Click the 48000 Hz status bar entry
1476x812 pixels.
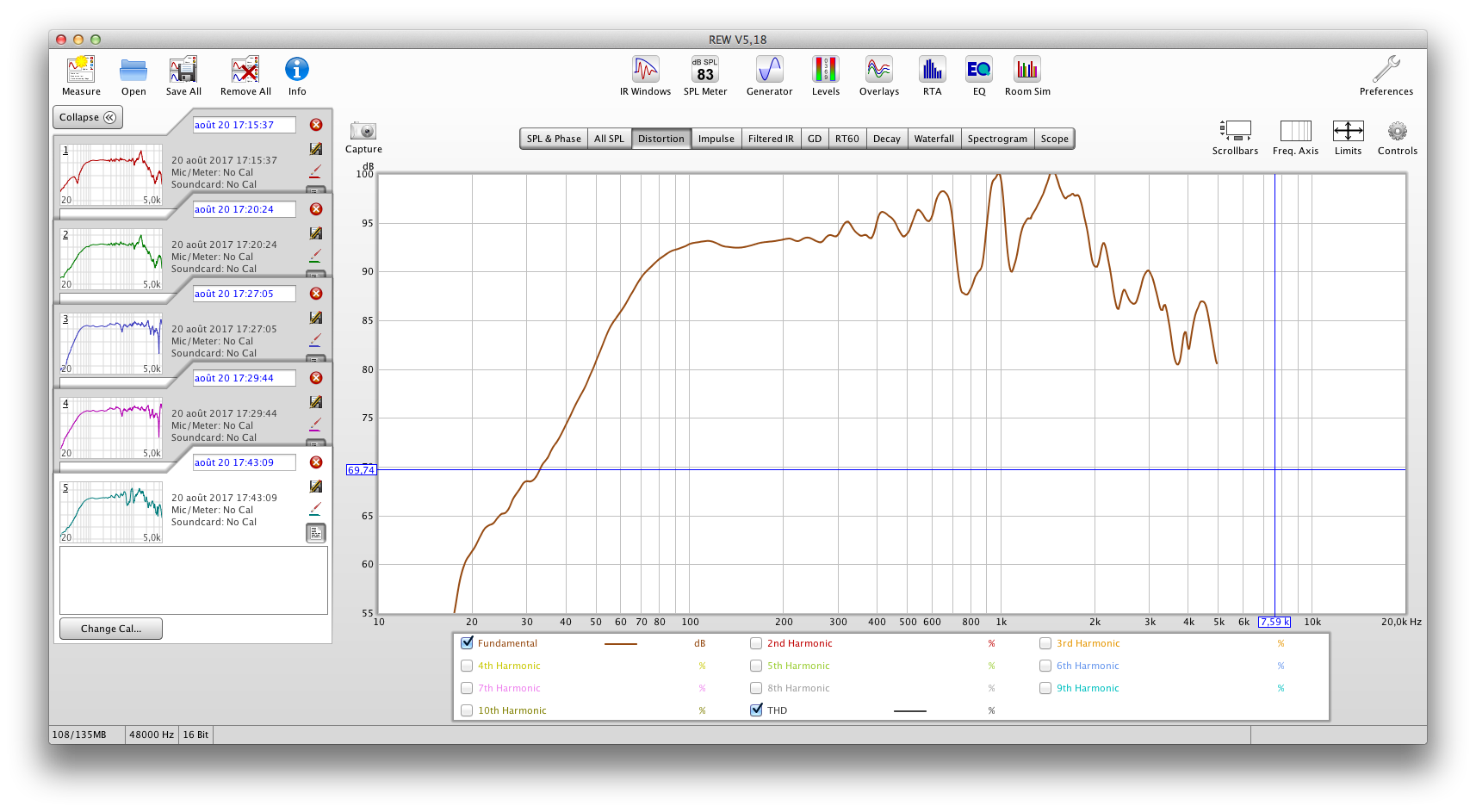152,735
